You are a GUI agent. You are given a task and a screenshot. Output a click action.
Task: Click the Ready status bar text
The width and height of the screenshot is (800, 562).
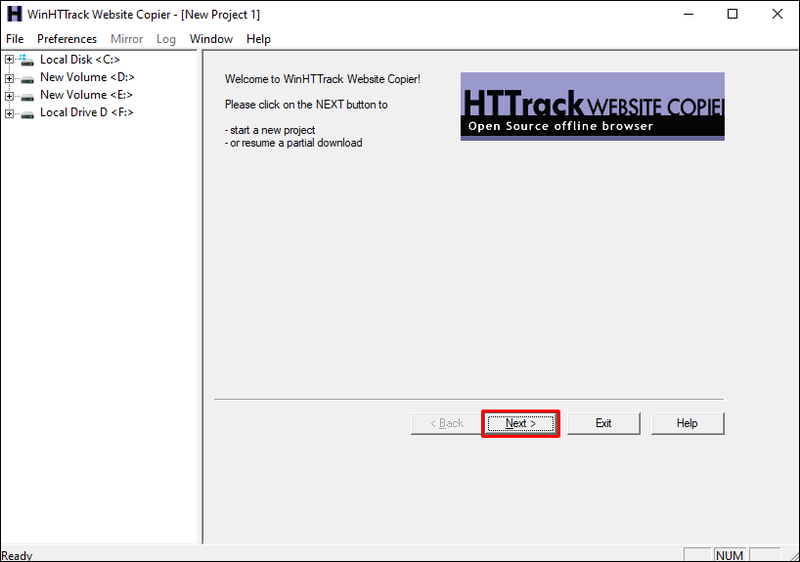(x=17, y=555)
